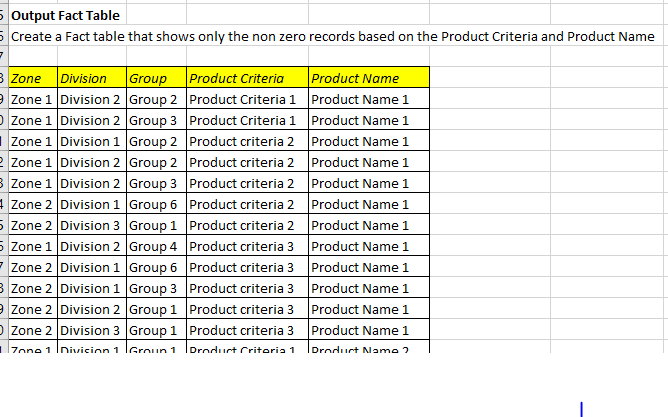Click Product Name 1 in Group 6 criteria 2 row
Viewport: 668px width, 417px height.
369,204
